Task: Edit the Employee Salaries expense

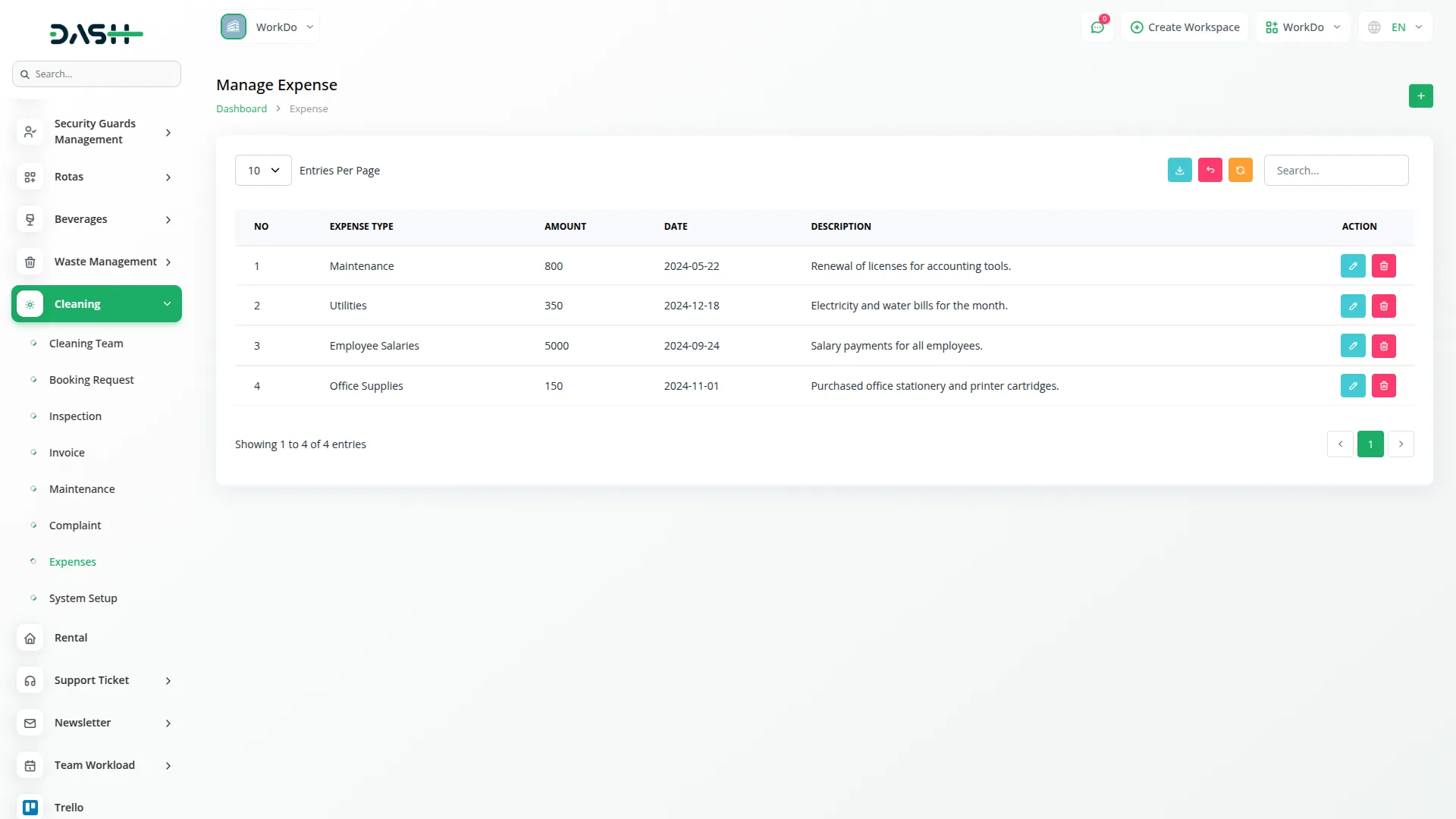Action: point(1352,346)
